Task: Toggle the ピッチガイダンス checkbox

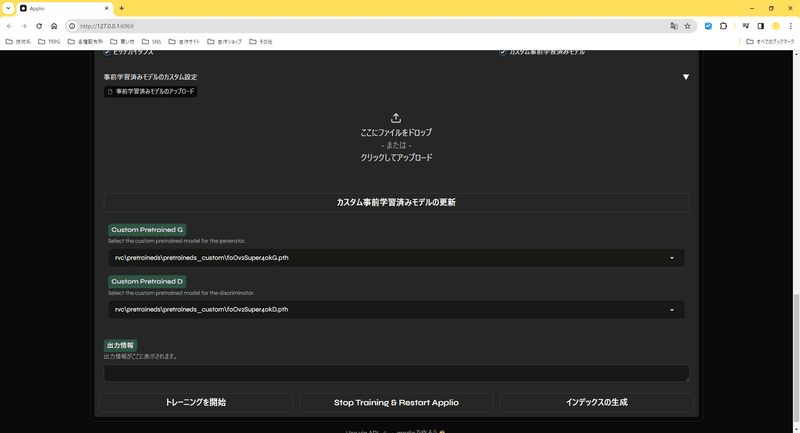Action: [107, 52]
